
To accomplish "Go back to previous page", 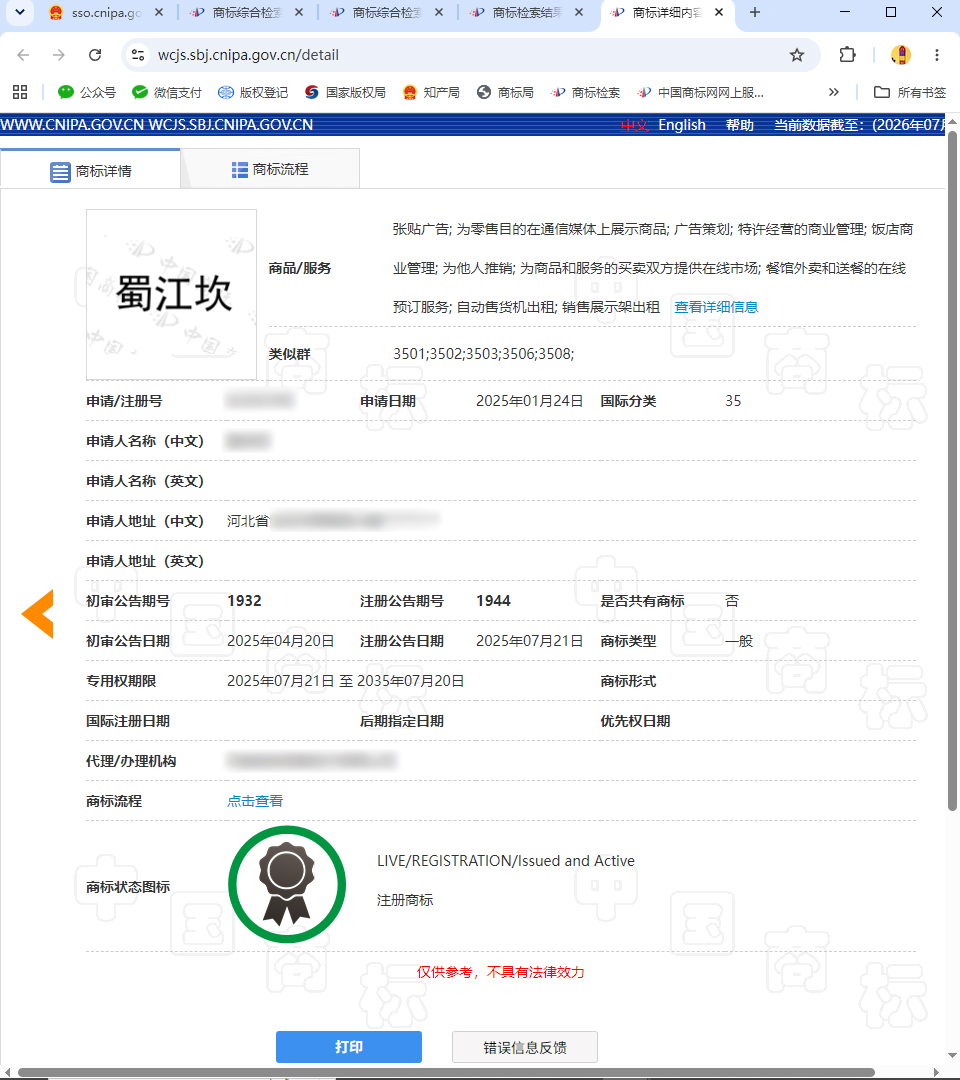I will coord(23,55).
